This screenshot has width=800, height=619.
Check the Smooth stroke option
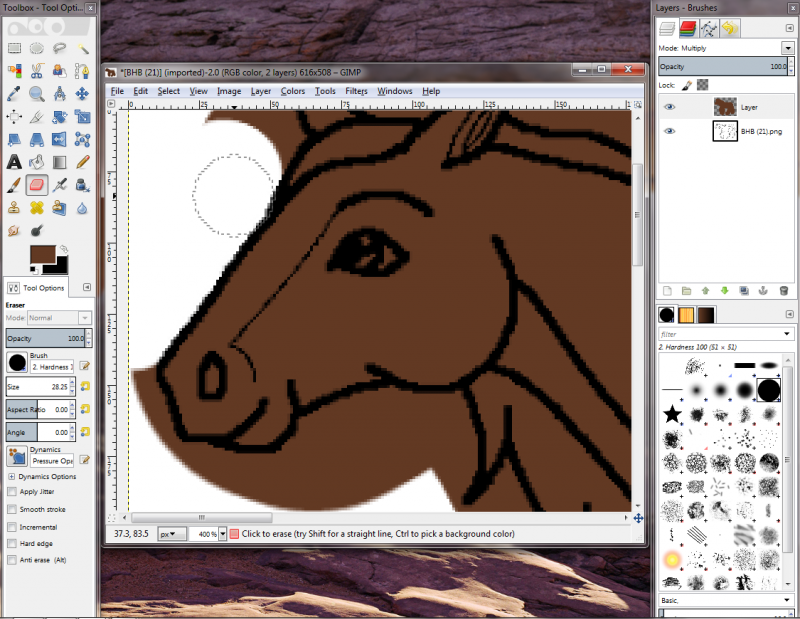[x=12, y=509]
